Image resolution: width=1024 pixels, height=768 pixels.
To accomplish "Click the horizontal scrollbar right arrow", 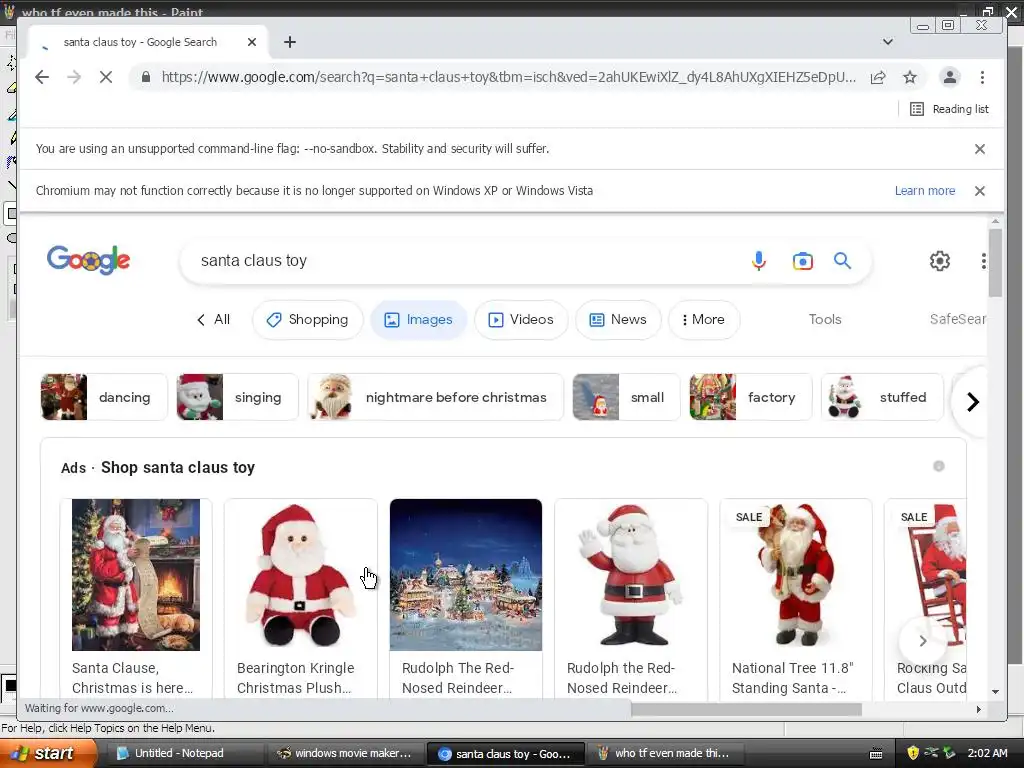I will 978,709.
